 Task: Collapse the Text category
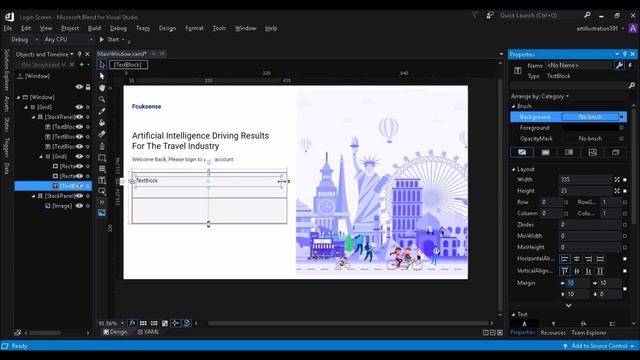(x=513, y=314)
